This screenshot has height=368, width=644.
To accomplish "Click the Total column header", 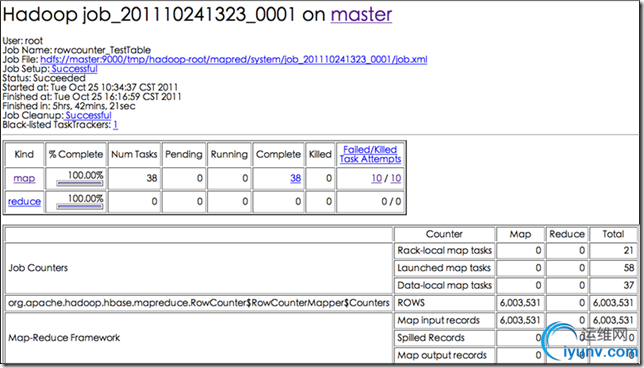I will click(x=613, y=234).
